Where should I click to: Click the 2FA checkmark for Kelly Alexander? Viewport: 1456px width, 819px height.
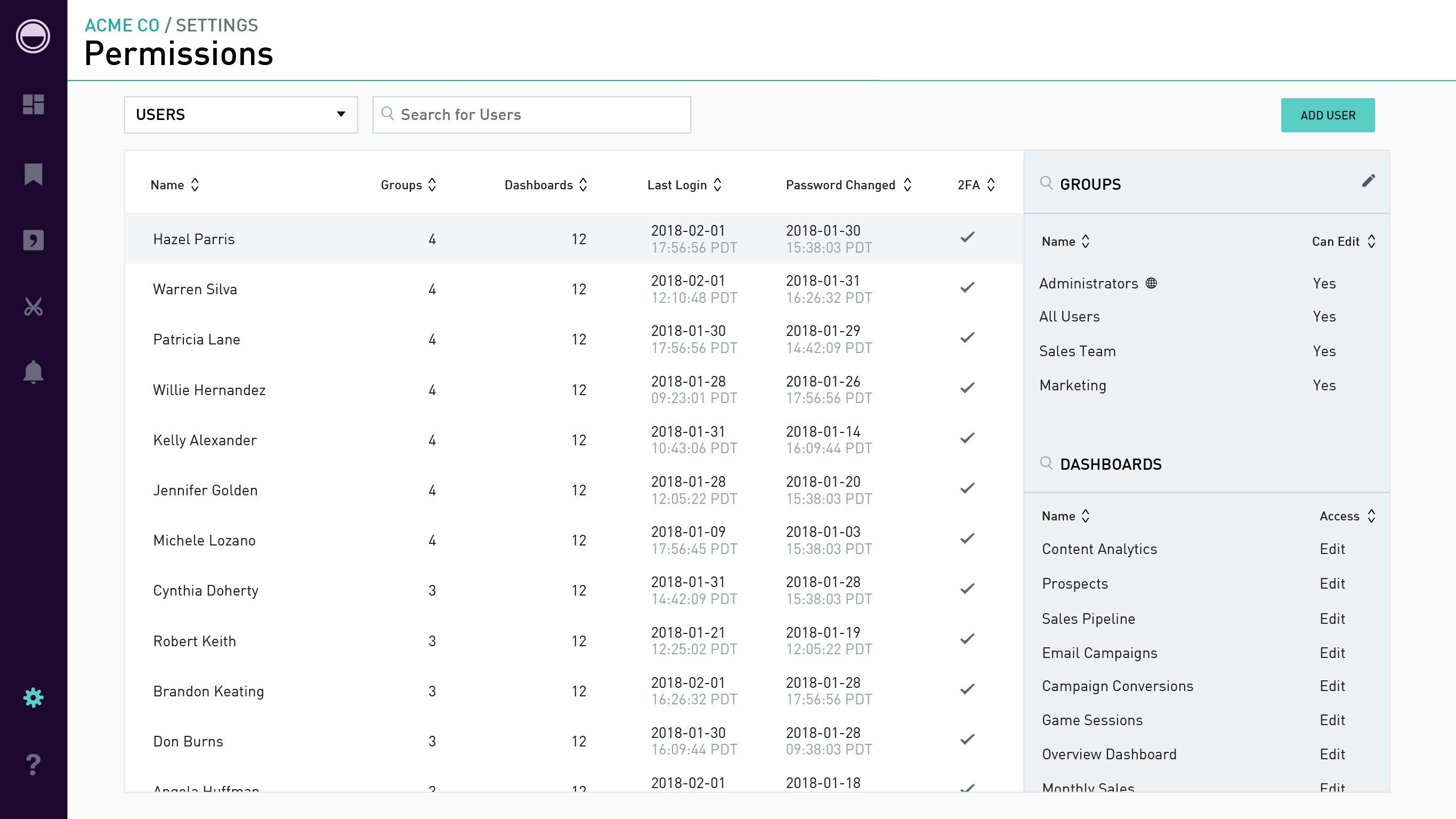coord(968,438)
